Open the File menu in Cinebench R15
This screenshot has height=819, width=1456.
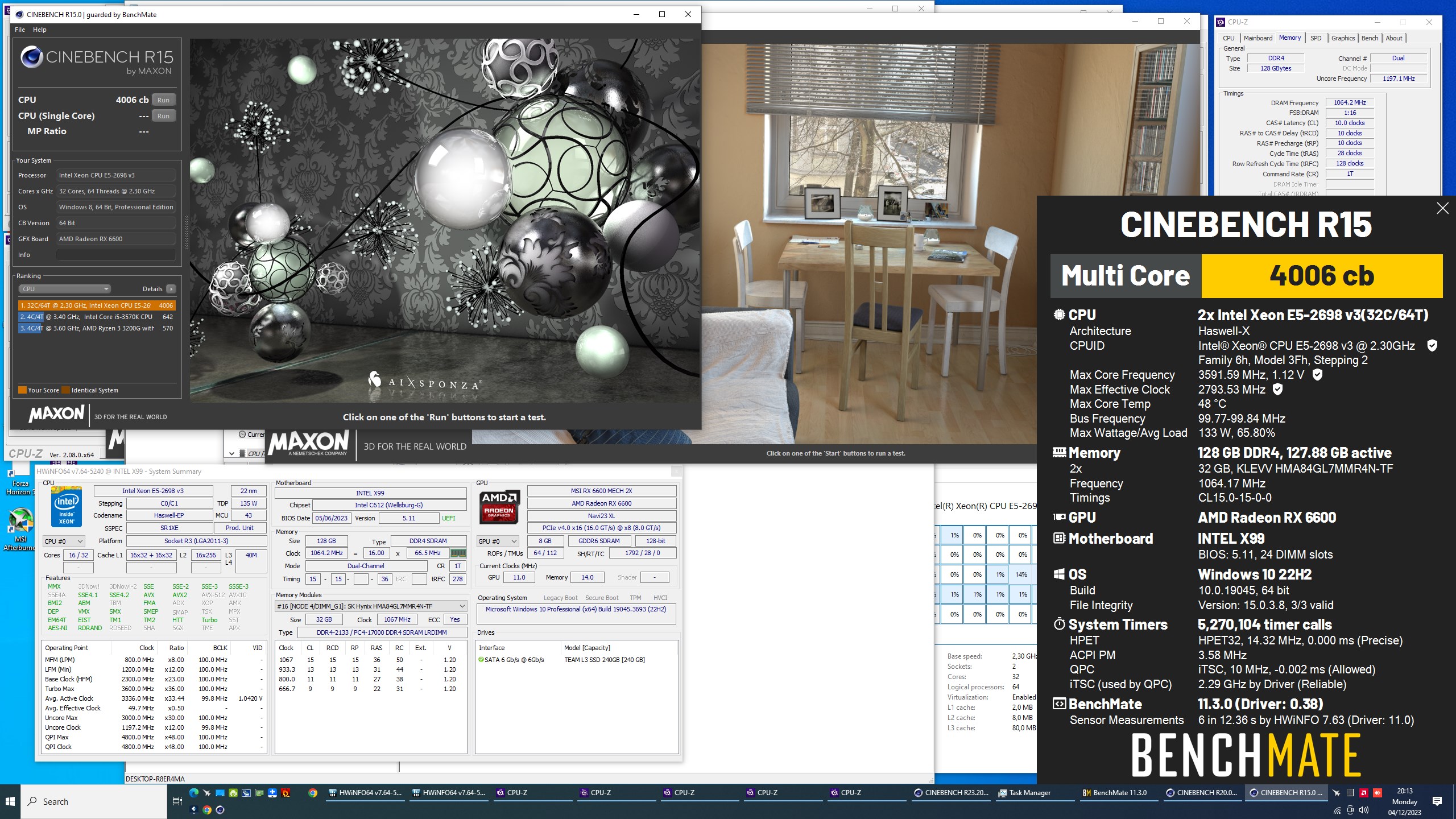20,30
